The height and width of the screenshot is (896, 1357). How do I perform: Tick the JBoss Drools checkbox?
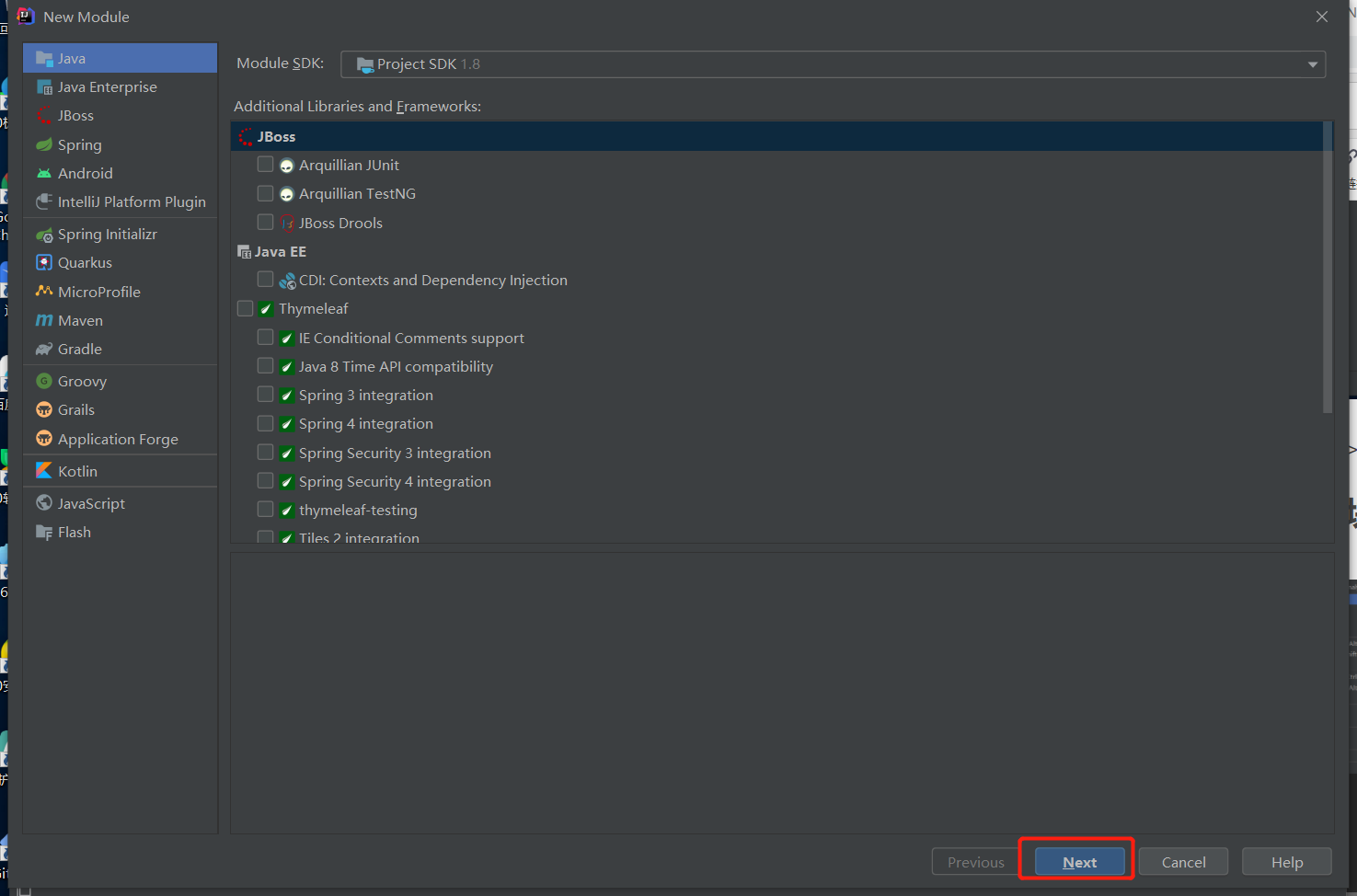click(x=265, y=222)
